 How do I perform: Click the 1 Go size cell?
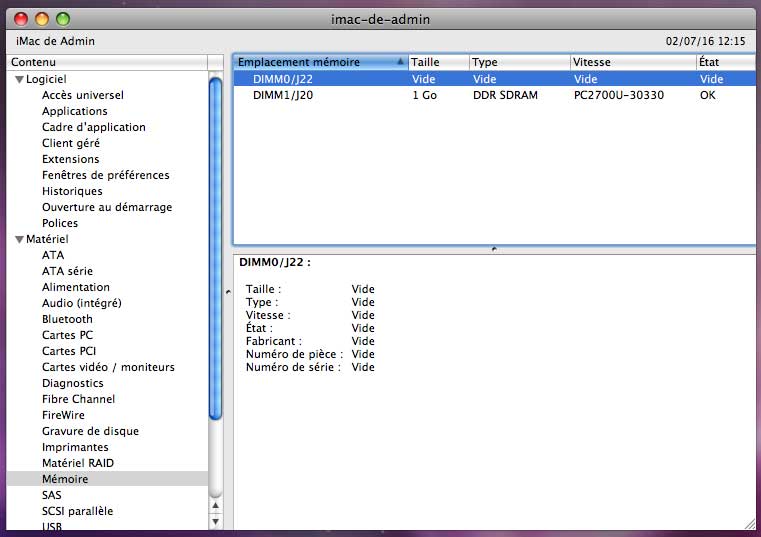click(x=425, y=95)
